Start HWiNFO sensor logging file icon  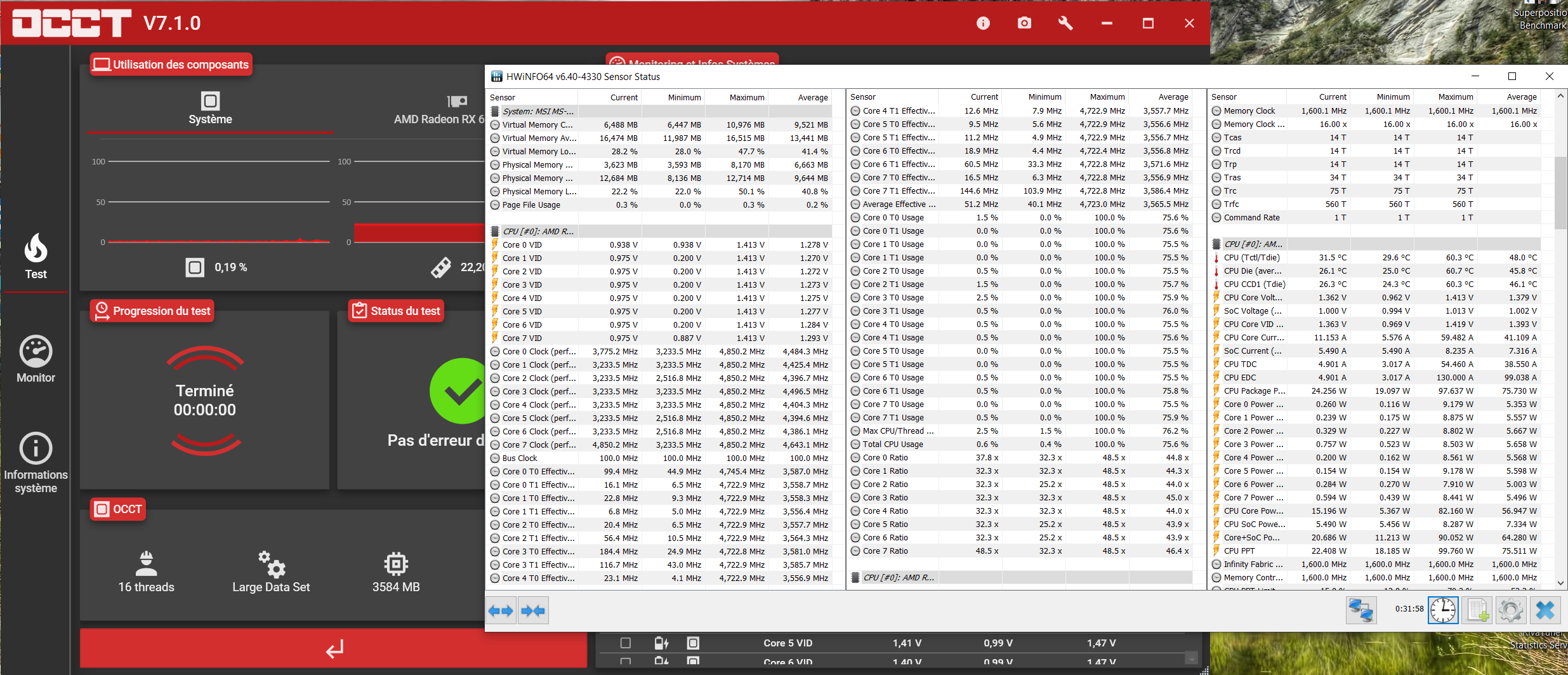[1477, 610]
